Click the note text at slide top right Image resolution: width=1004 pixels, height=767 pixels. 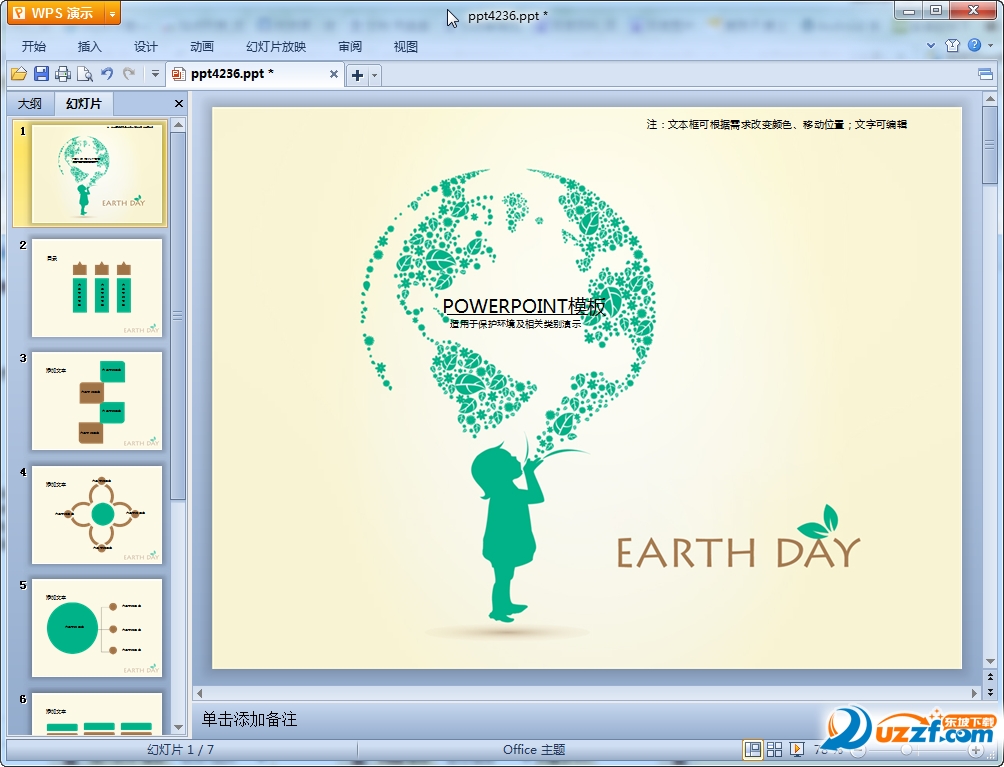coord(776,124)
